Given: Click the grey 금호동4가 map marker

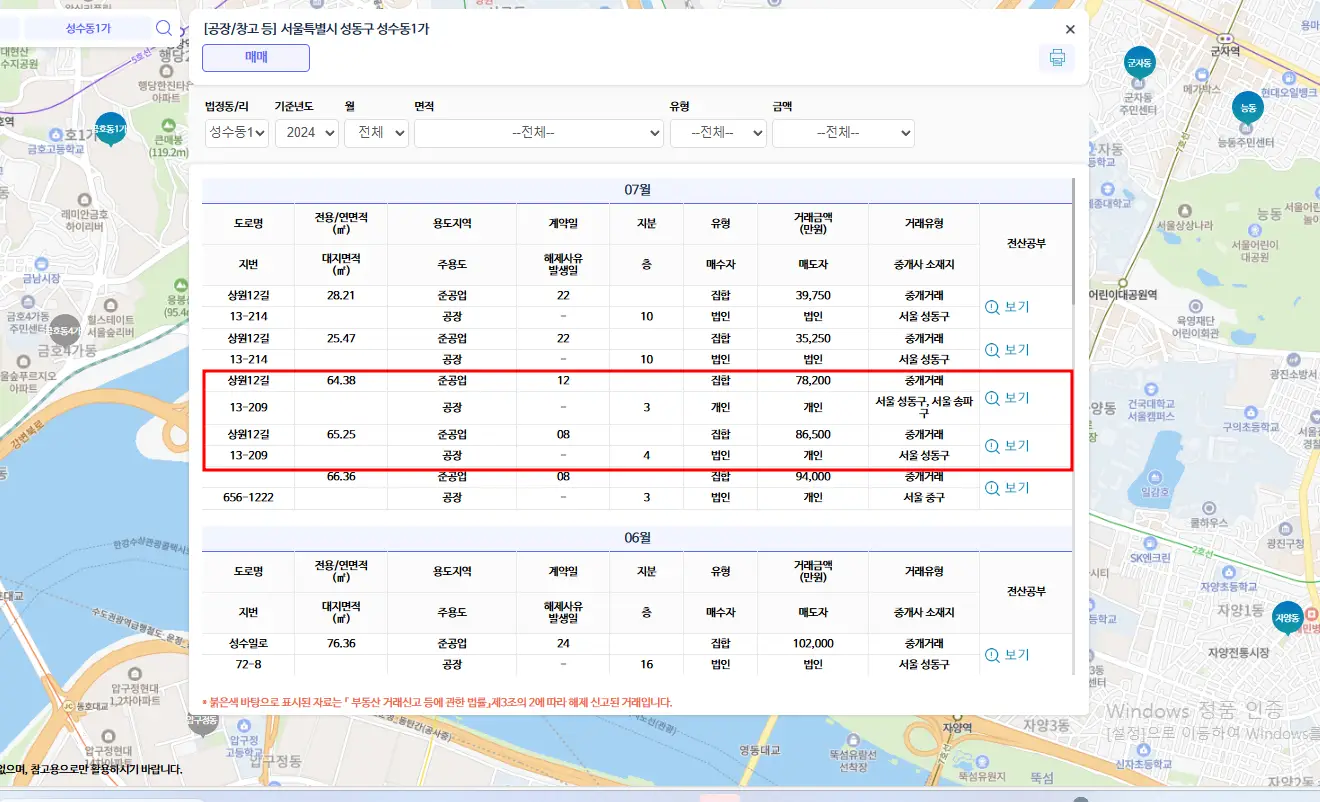Looking at the screenshot, I should click(63, 330).
